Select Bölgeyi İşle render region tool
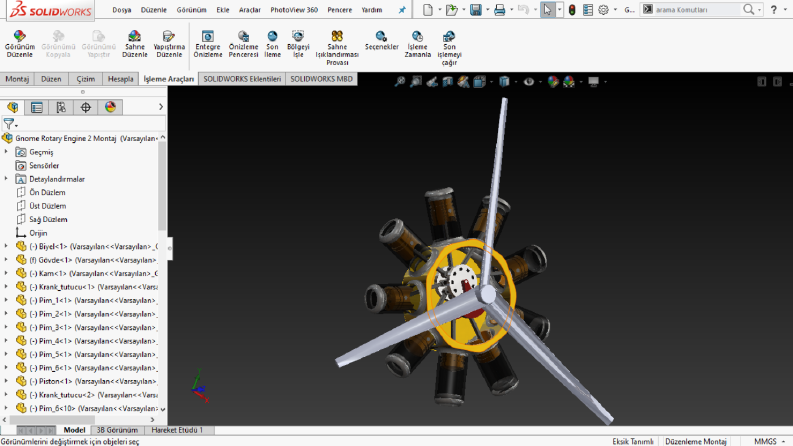The width and height of the screenshot is (793, 446). (298, 43)
